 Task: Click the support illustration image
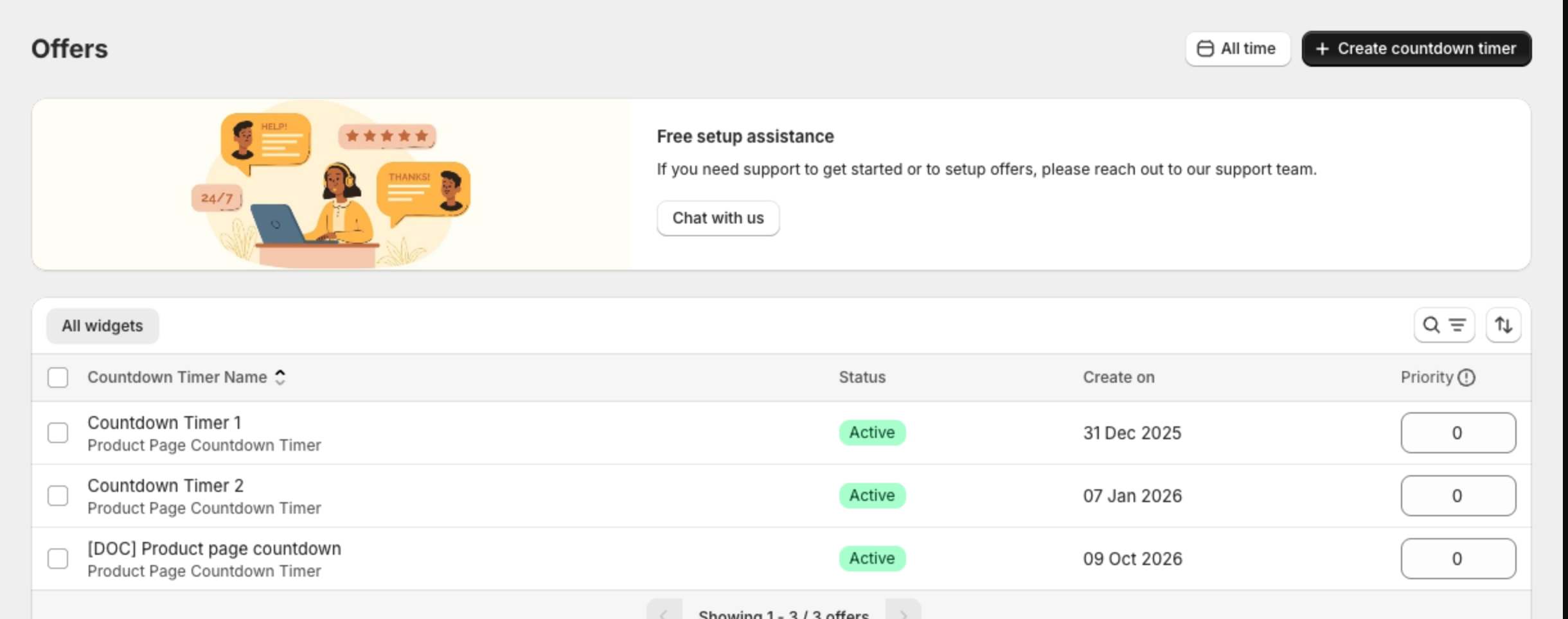pyautogui.click(x=332, y=184)
